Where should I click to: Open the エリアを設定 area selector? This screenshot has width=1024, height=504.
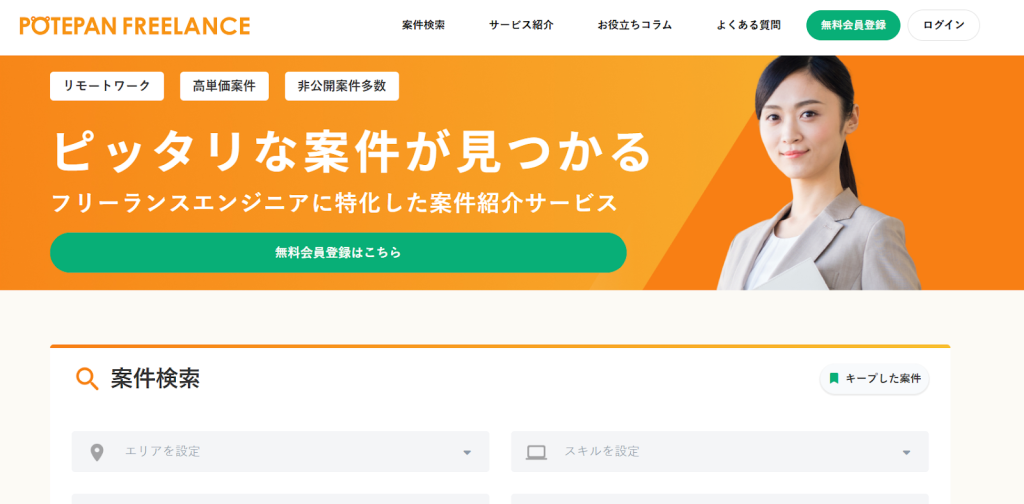280,451
